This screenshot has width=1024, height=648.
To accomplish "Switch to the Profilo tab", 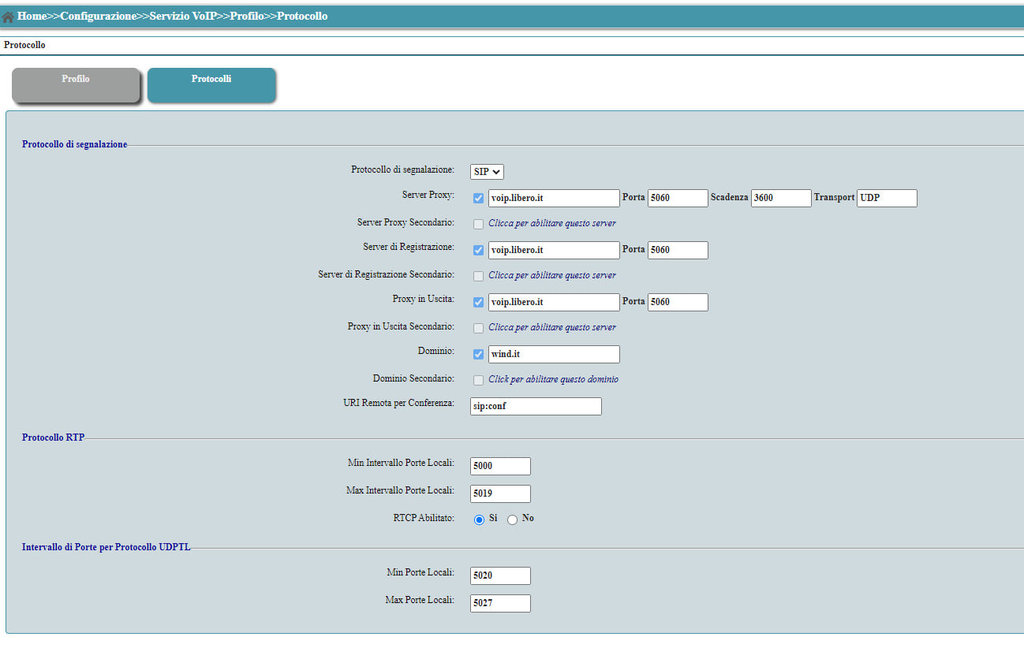I will (76, 85).
